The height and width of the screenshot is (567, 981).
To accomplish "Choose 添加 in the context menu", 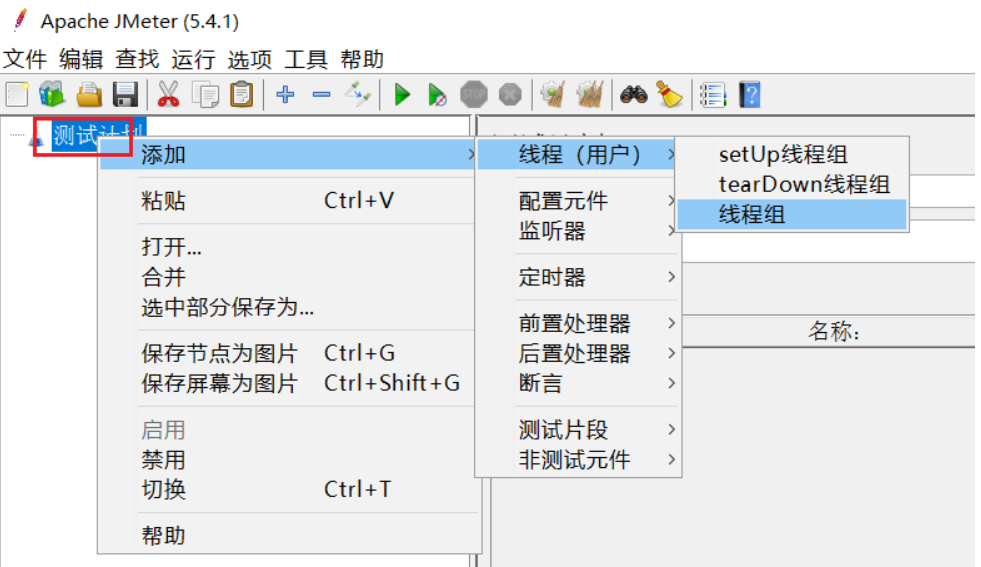I will [289, 155].
